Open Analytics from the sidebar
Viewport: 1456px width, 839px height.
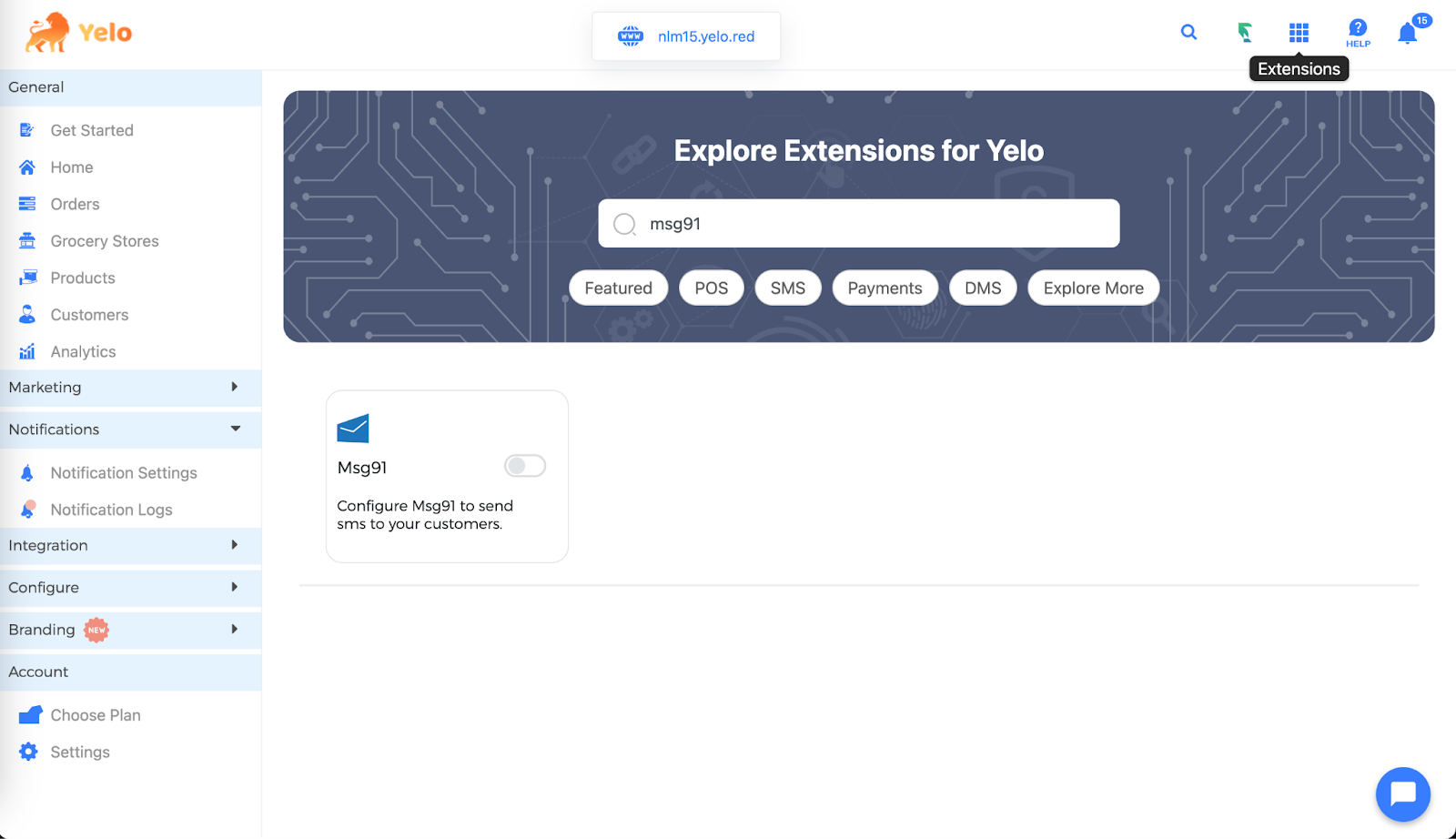83,351
